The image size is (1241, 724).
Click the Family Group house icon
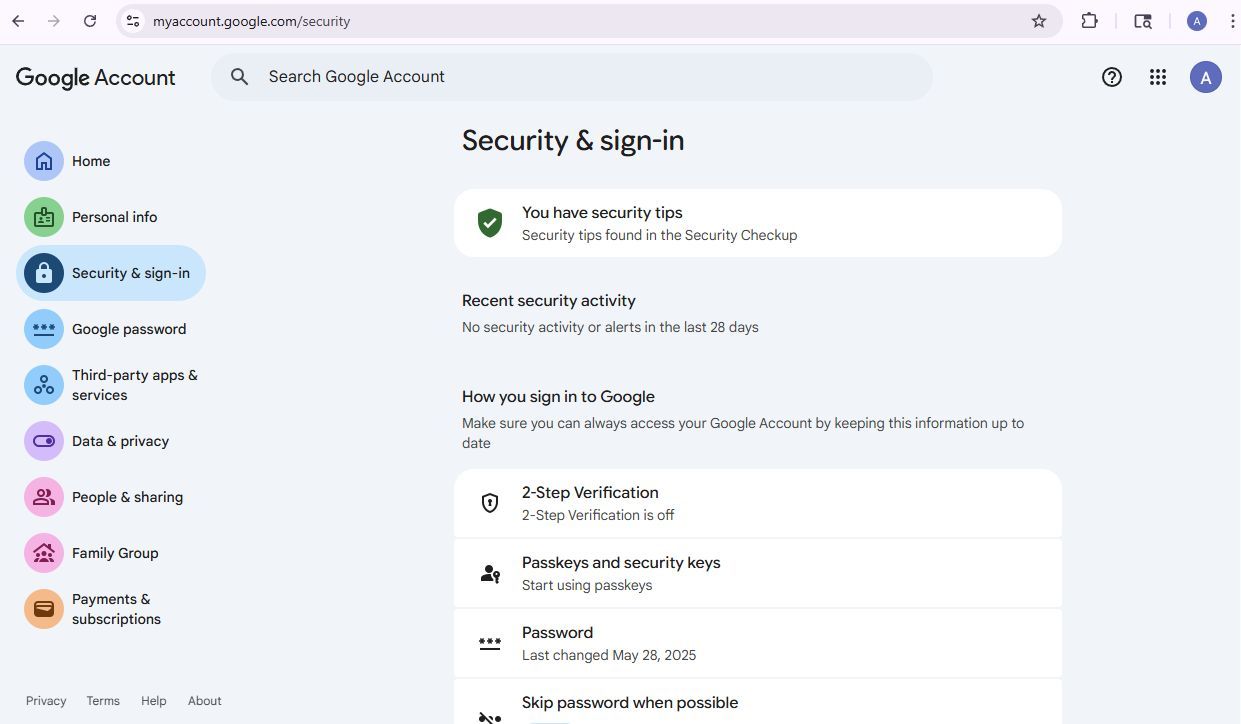pyautogui.click(x=44, y=553)
